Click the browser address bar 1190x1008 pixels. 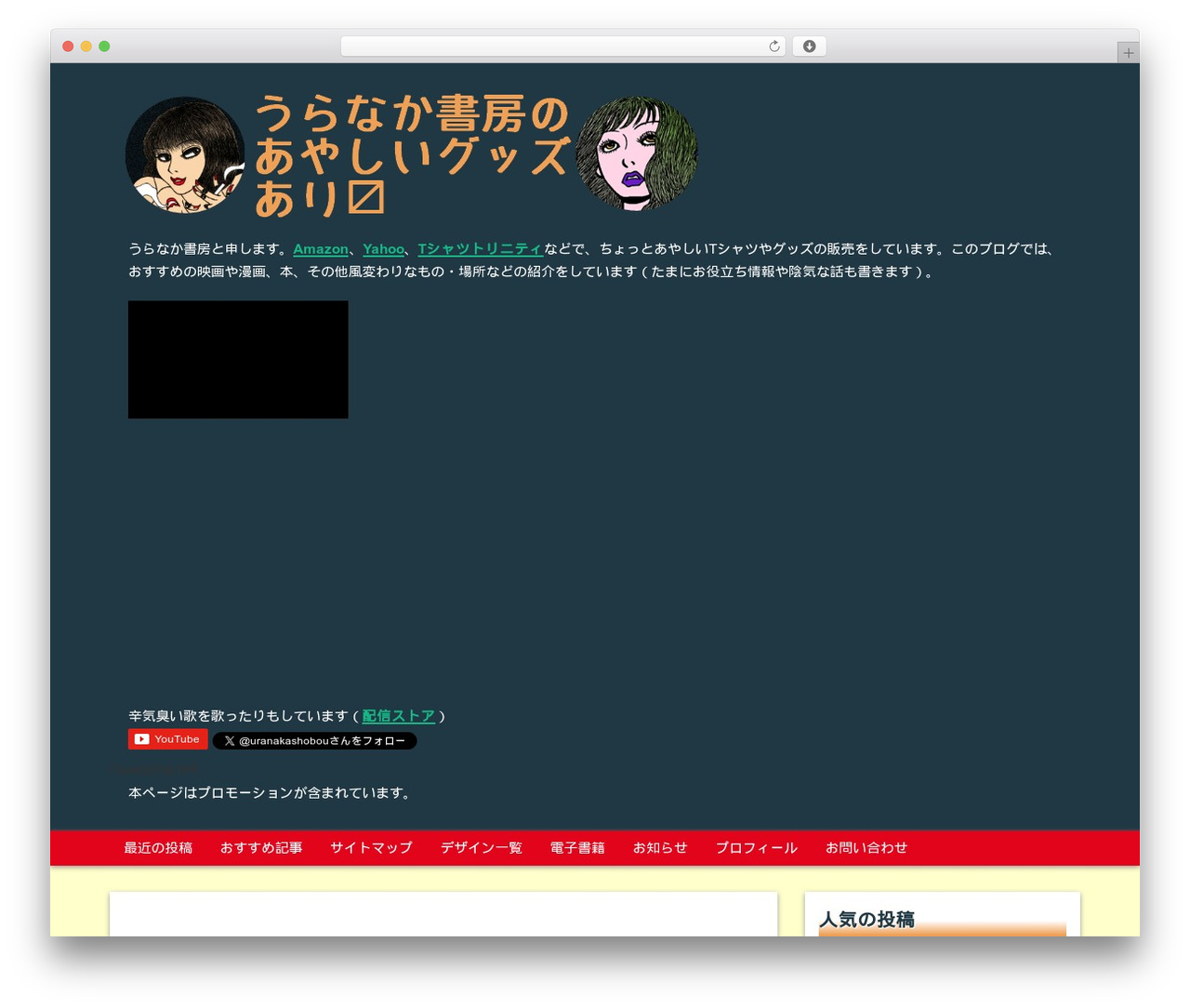[562, 46]
